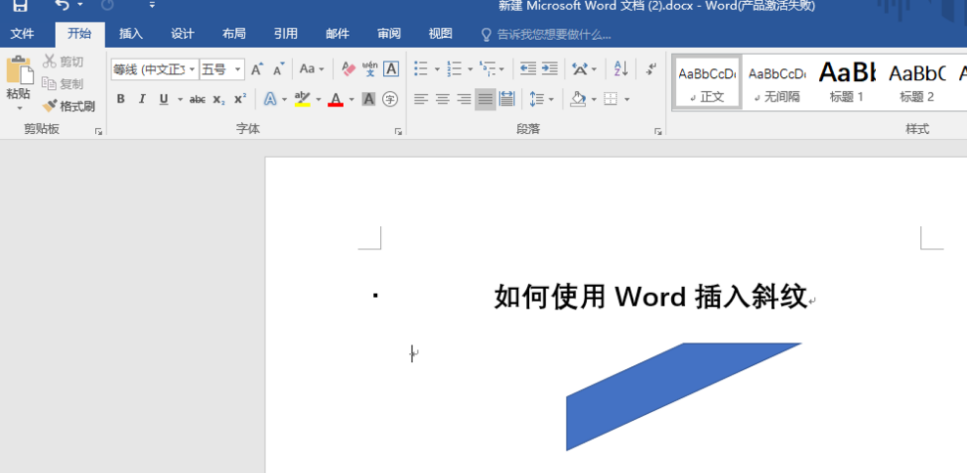The width and height of the screenshot is (967, 473).
Task: Customize the Quick Access Toolbar dropdown
Action: [152, 6]
